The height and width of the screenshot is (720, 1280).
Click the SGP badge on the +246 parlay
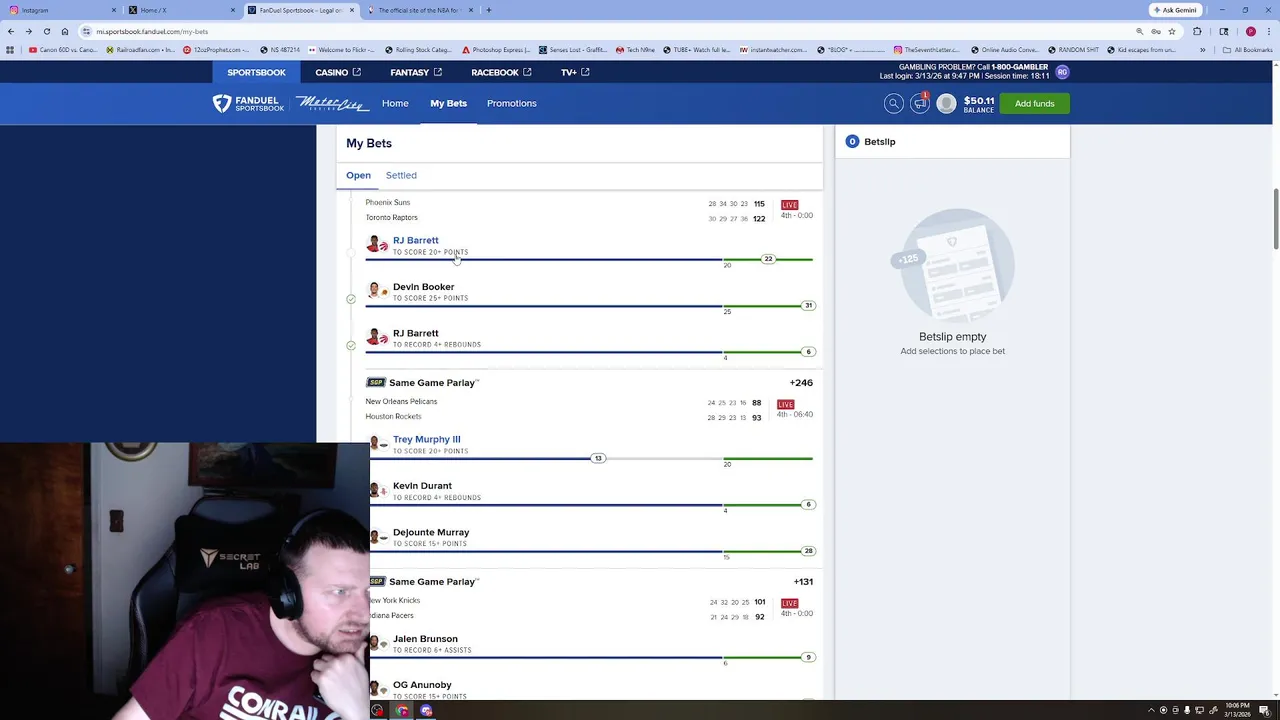point(375,382)
